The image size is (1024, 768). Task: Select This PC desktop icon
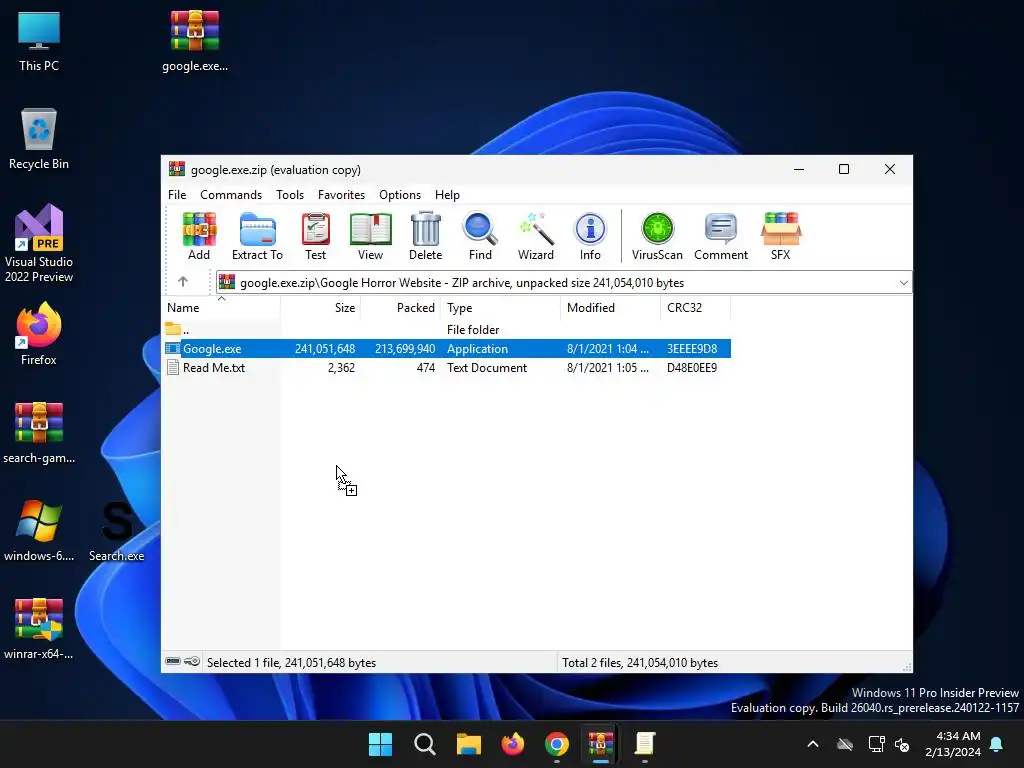click(39, 41)
